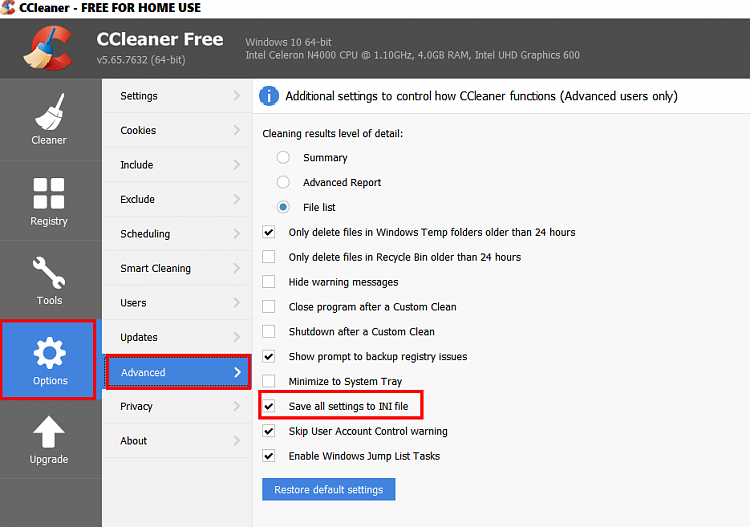Toggle Skip User Account Control warning
This screenshot has height=527, width=750.
[x=269, y=431]
